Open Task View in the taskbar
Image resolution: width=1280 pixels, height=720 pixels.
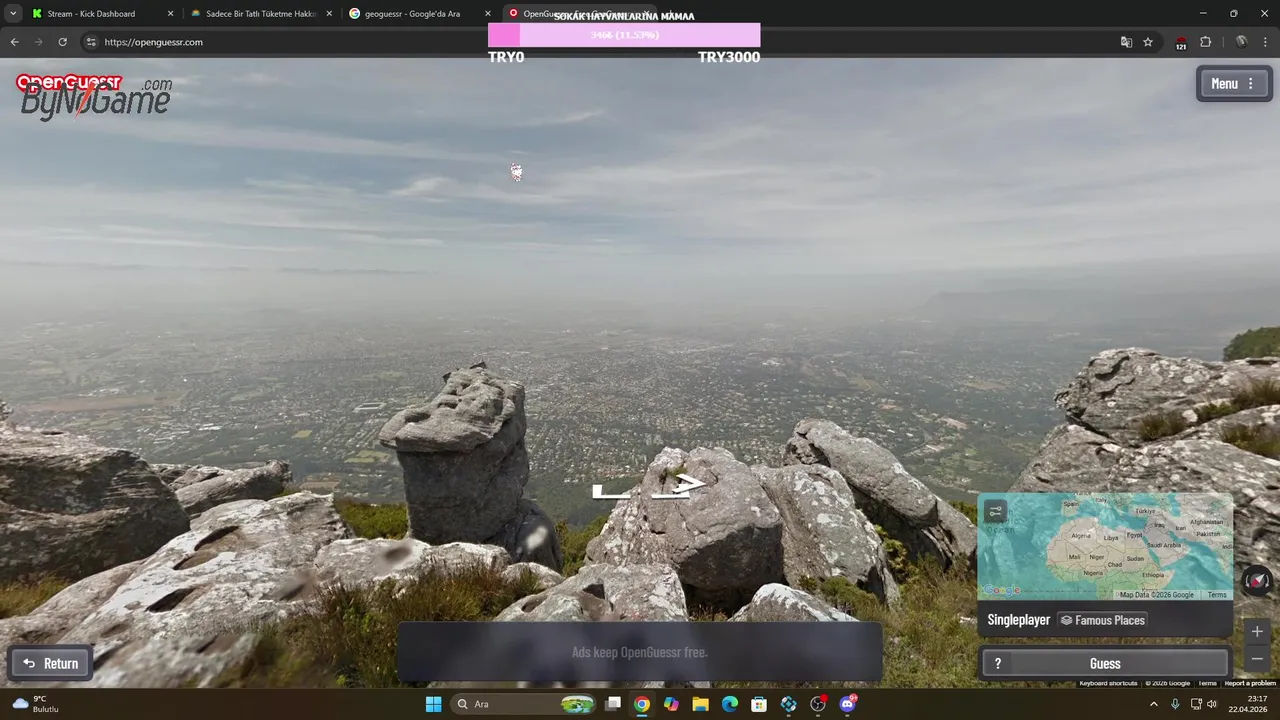pyautogui.click(x=613, y=704)
